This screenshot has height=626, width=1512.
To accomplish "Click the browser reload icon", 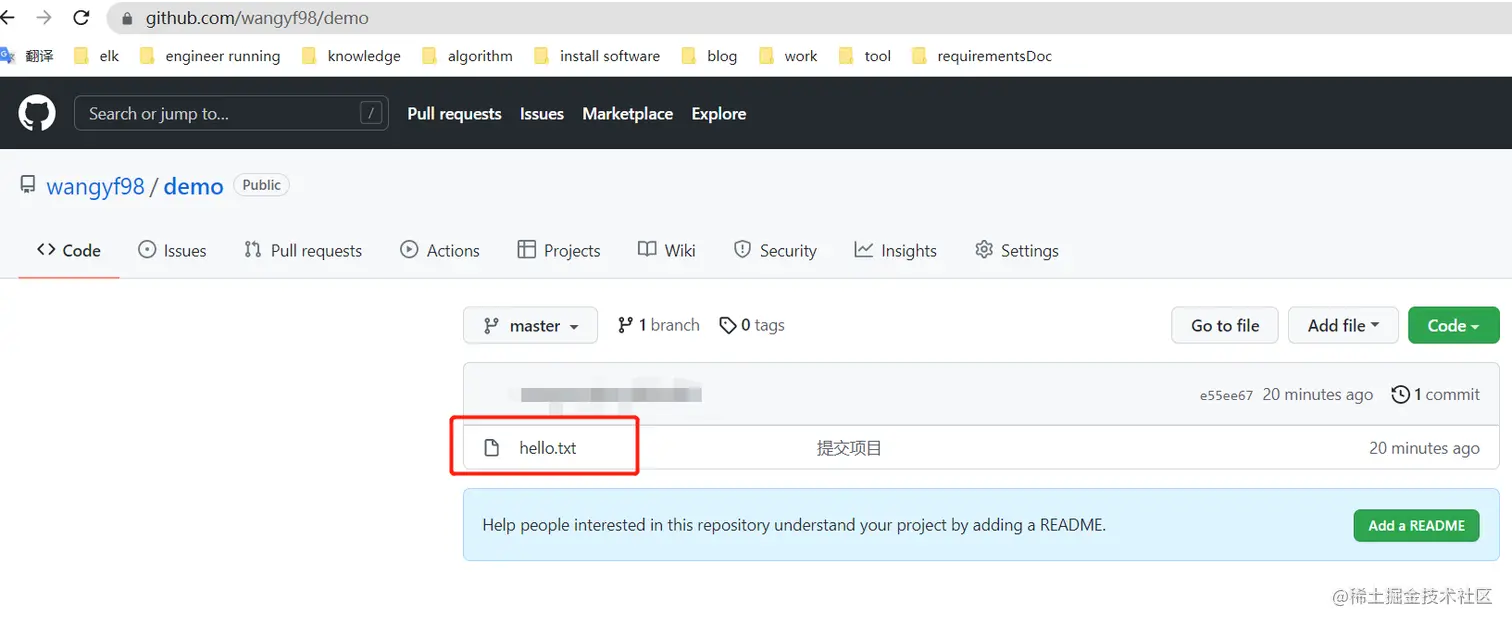I will tap(82, 17).
